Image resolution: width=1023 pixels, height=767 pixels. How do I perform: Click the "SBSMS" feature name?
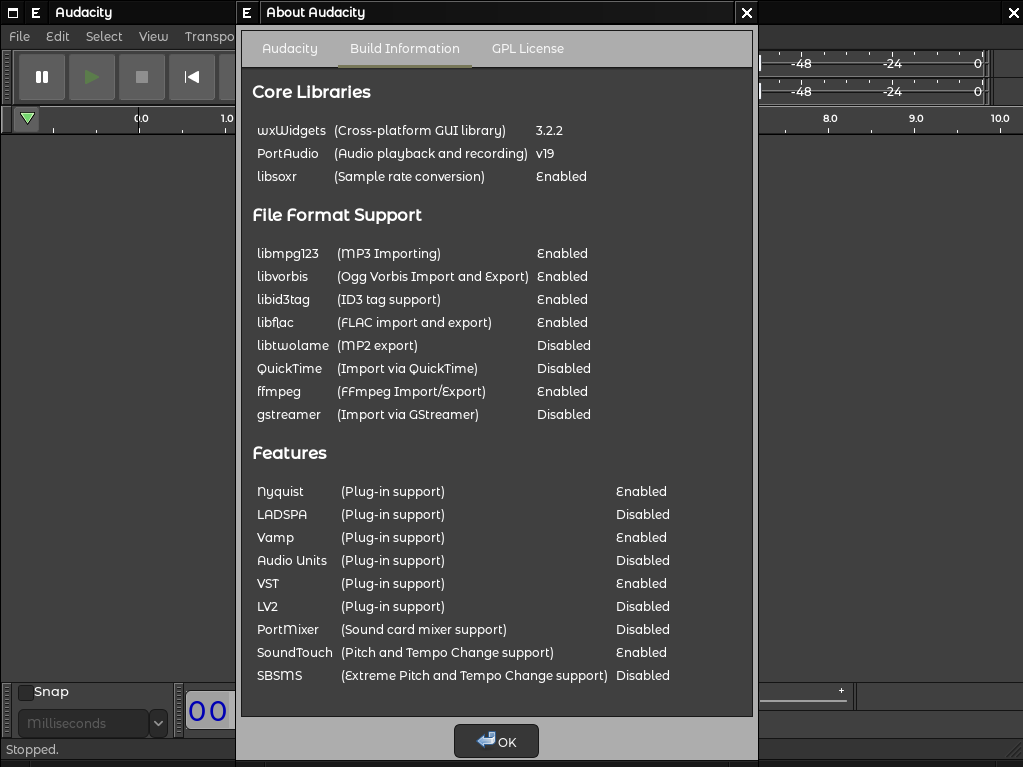pos(280,676)
